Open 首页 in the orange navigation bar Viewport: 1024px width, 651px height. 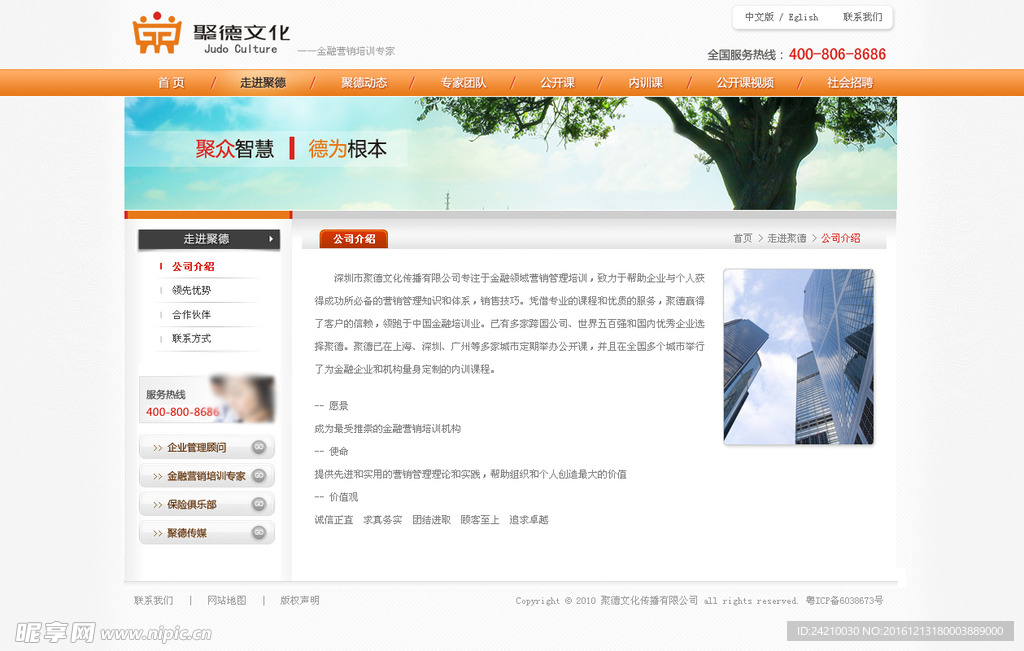(171, 83)
